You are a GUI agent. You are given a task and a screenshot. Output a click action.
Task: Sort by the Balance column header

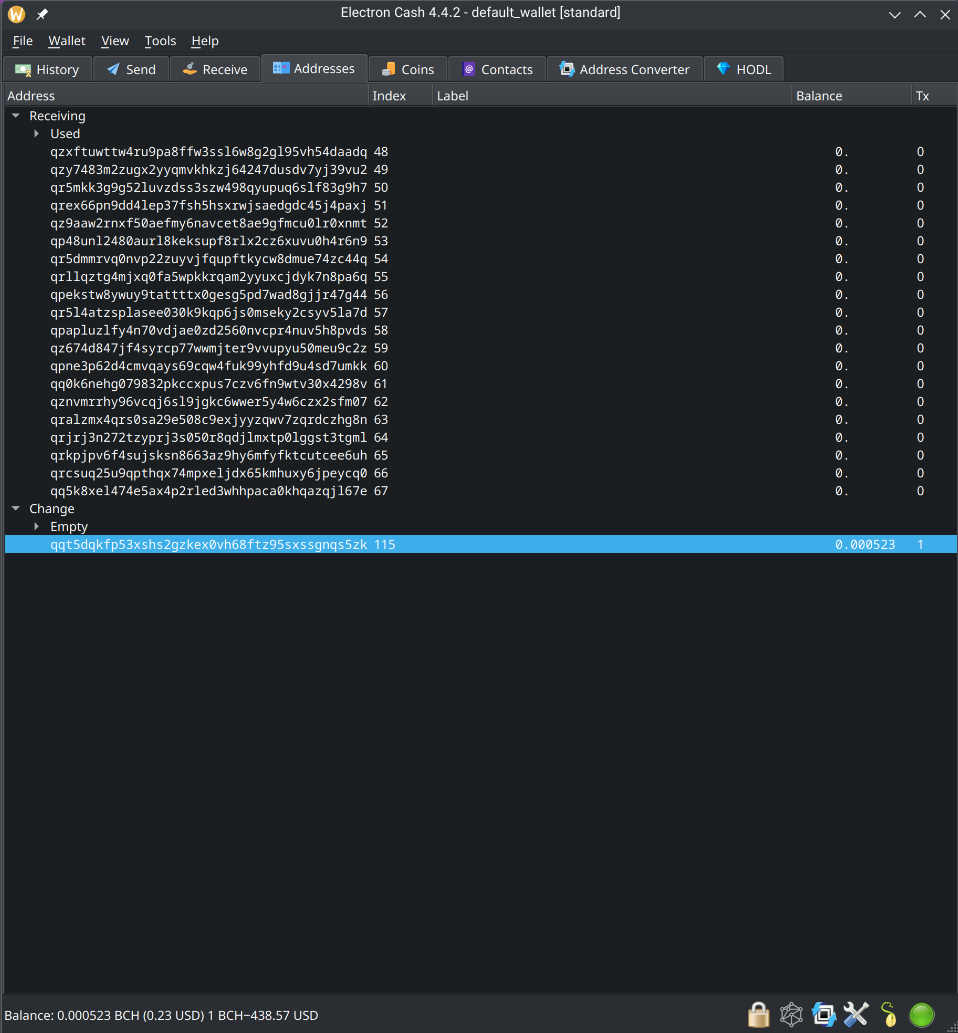[851, 96]
